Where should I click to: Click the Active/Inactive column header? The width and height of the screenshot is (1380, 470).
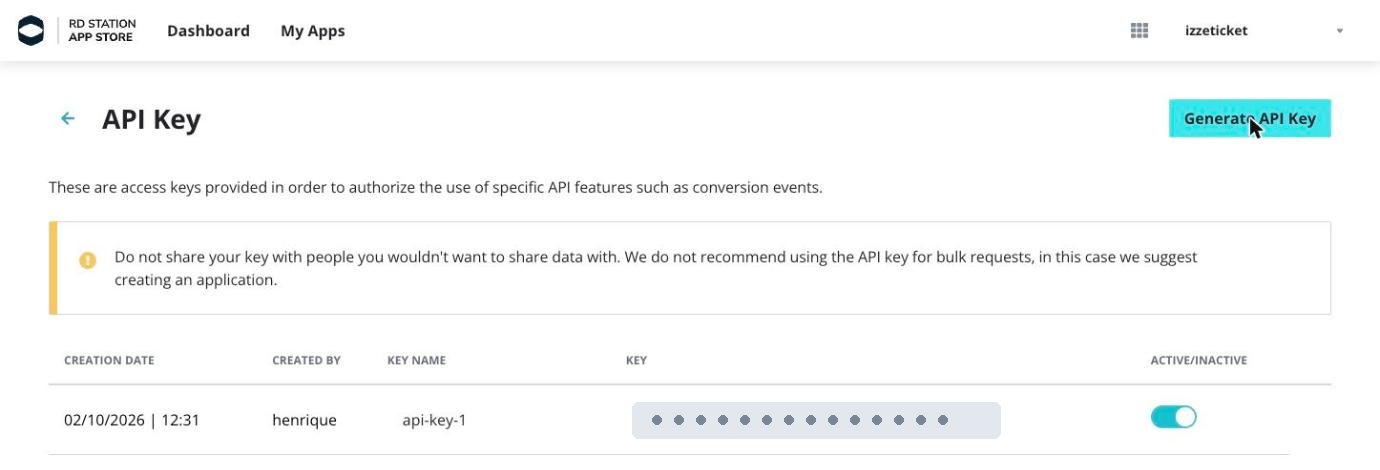point(1199,360)
